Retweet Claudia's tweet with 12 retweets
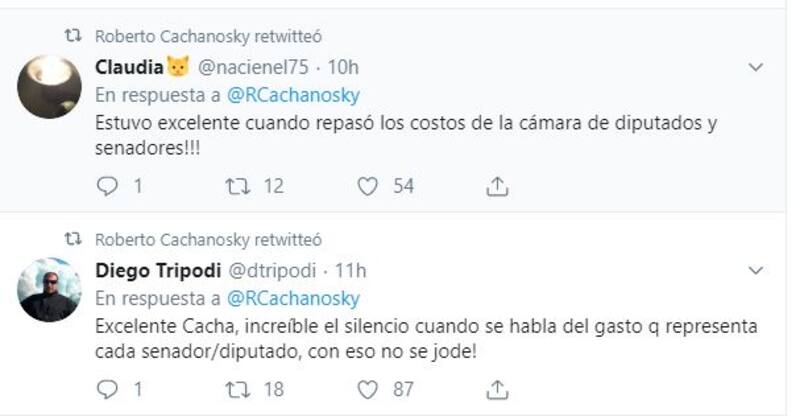 coord(236,185)
